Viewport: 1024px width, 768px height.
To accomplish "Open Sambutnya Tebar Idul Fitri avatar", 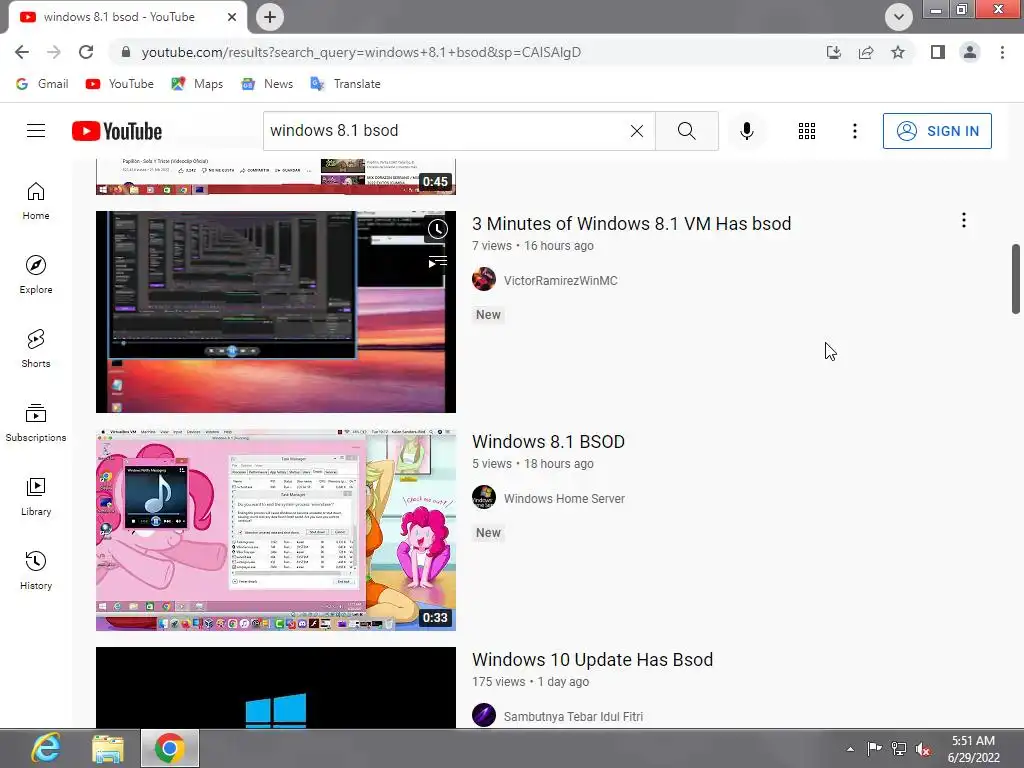I will coord(484,715).
